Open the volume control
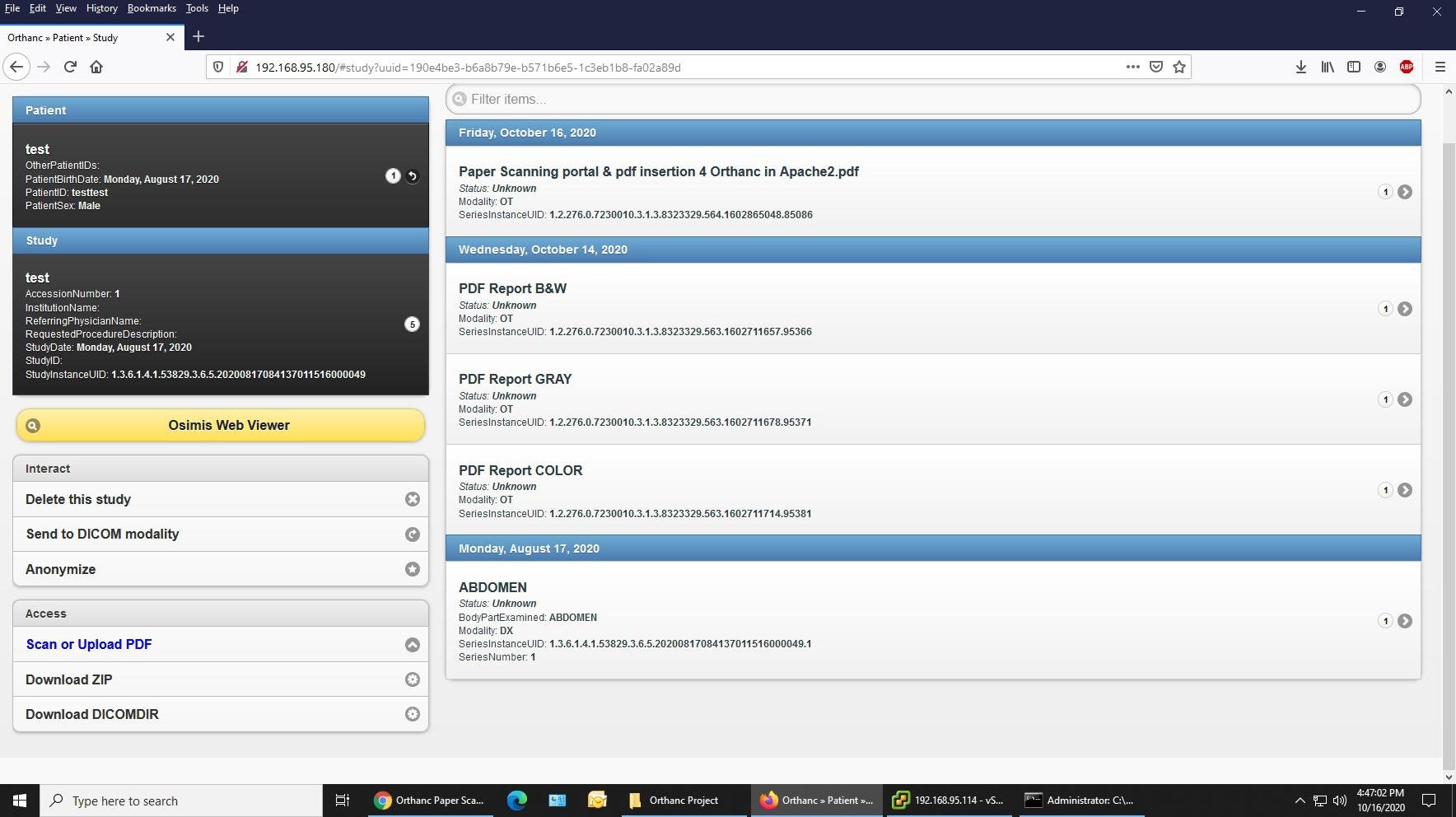The height and width of the screenshot is (817, 1456). [1340, 801]
